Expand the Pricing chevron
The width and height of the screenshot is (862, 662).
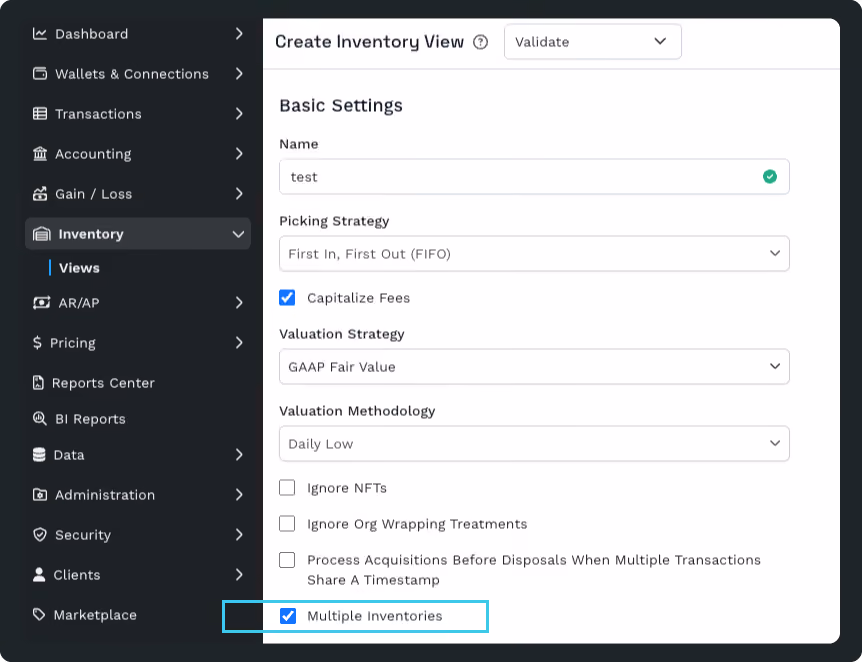[x=239, y=343]
